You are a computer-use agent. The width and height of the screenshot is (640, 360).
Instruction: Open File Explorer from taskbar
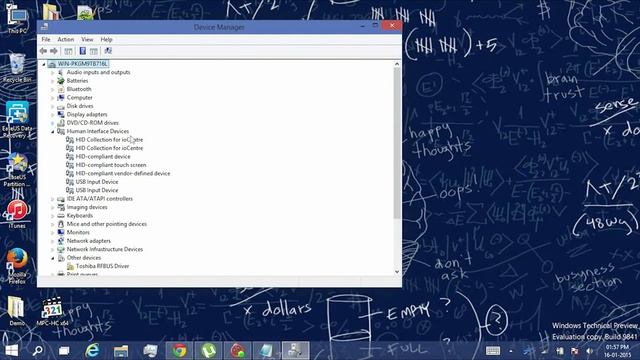121,351
